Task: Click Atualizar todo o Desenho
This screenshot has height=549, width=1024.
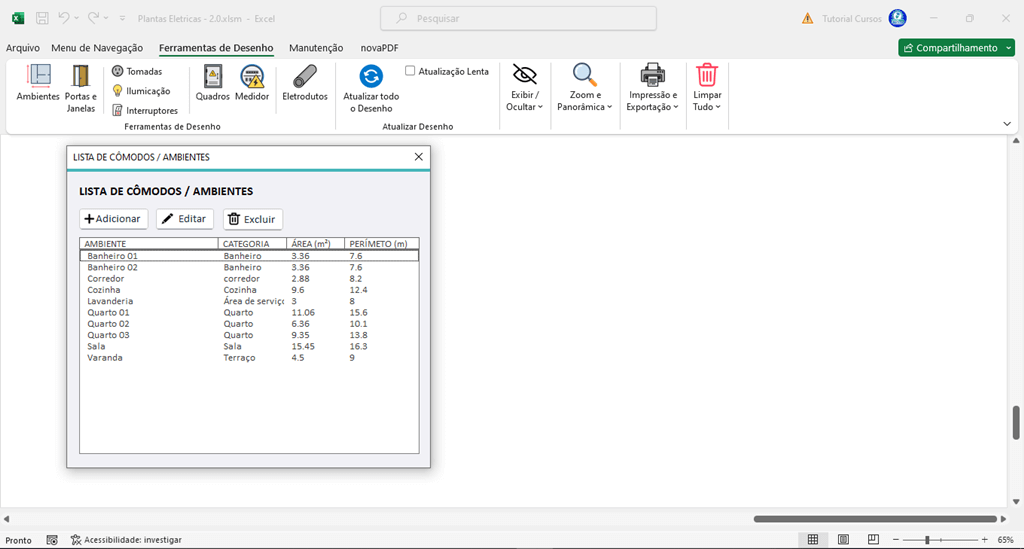Action: (x=371, y=89)
